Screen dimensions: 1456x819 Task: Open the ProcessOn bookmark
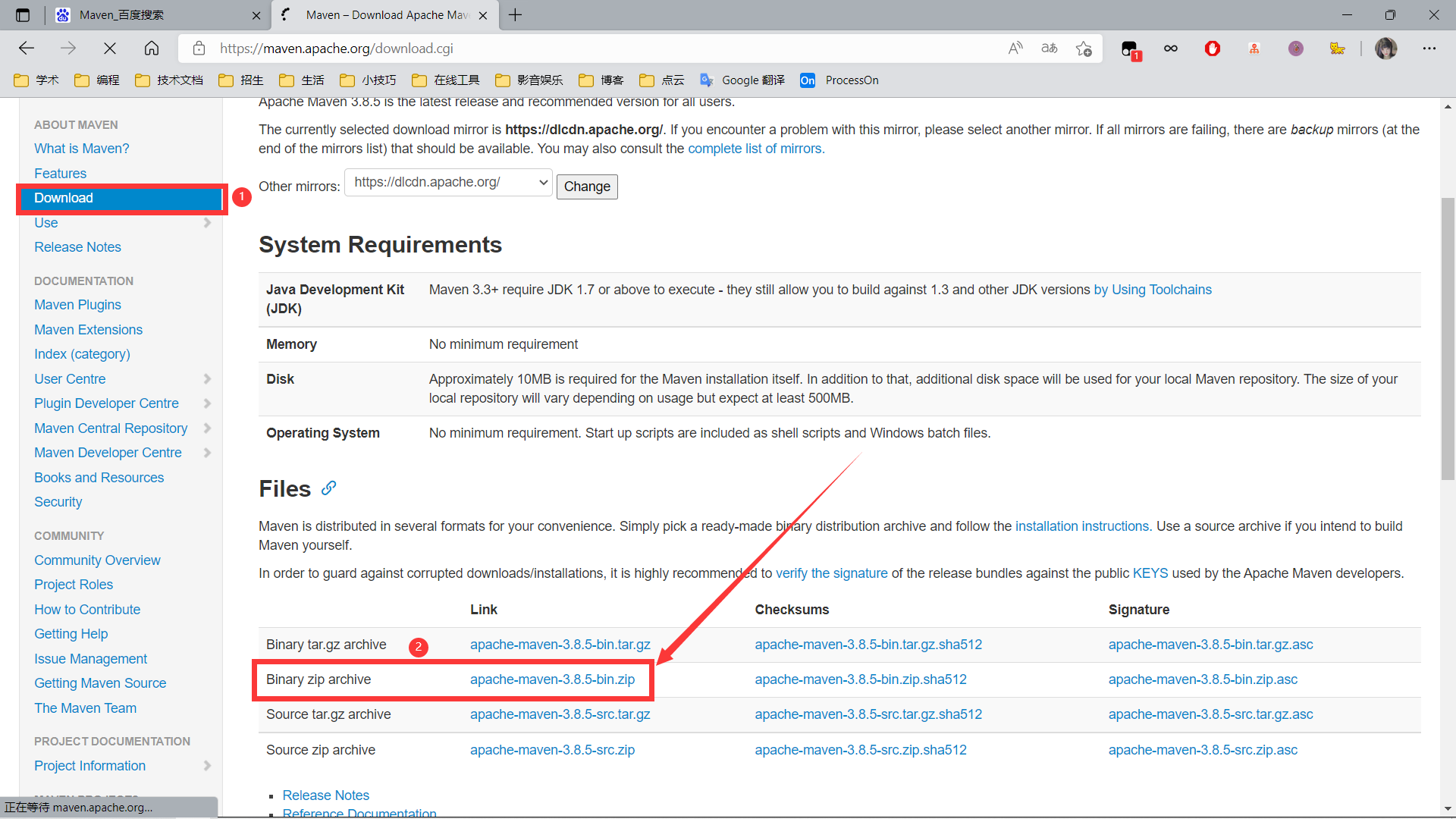pos(839,80)
